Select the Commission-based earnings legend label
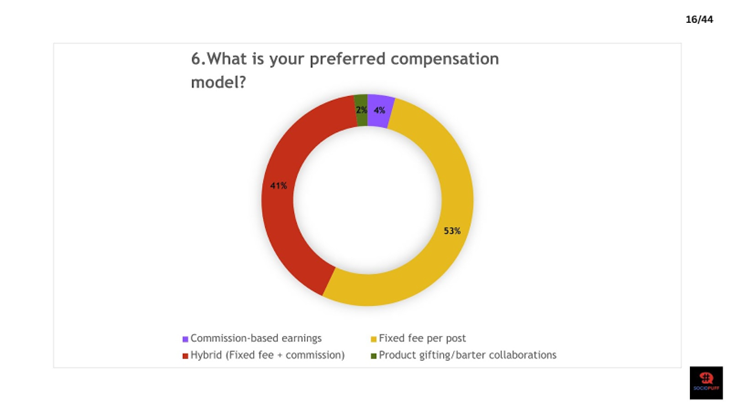Screen dimensions: 736x405 [x=256, y=338]
